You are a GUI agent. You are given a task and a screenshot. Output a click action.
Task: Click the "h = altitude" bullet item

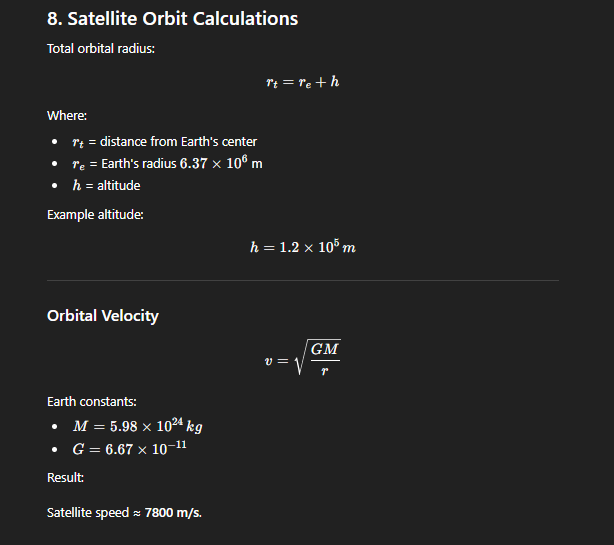(x=106, y=185)
